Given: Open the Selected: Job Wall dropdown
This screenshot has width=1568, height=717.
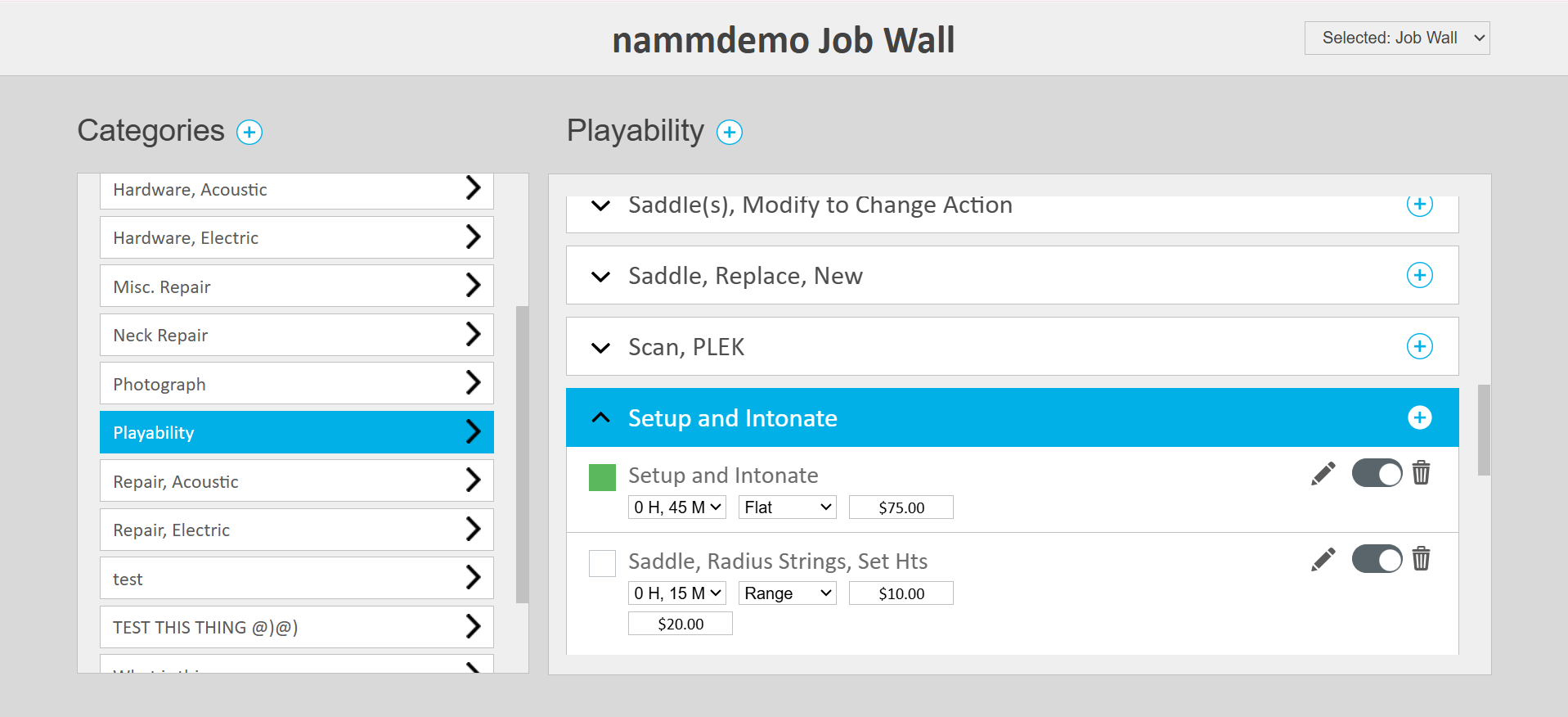Looking at the screenshot, I should pyautogui.click(x=1396, y=38).
